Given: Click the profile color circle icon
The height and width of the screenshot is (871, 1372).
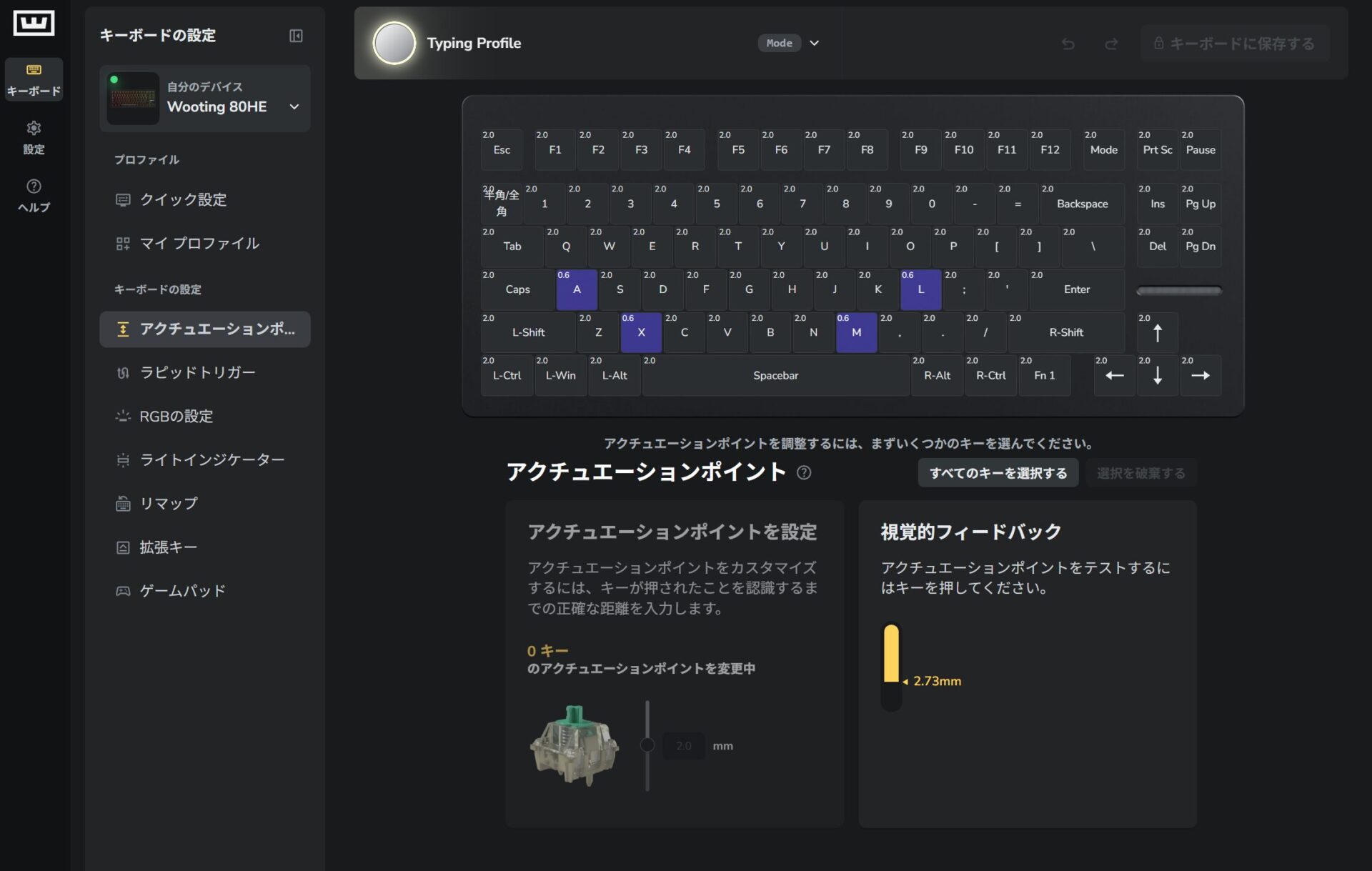Looking at the screenshot, I should [394, 43].
